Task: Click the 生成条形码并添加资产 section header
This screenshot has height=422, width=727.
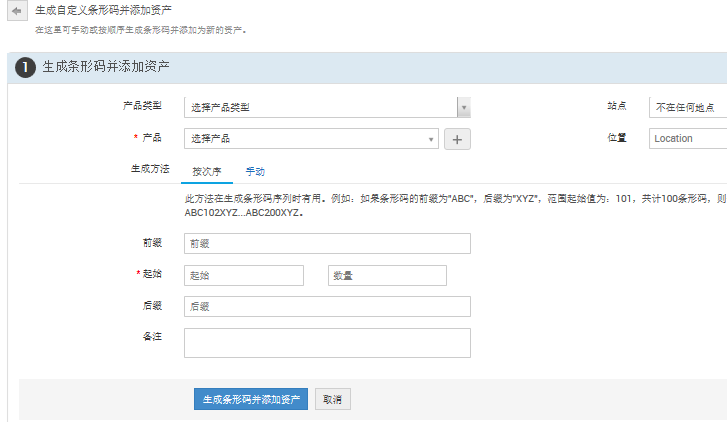Action: (106, 67)
